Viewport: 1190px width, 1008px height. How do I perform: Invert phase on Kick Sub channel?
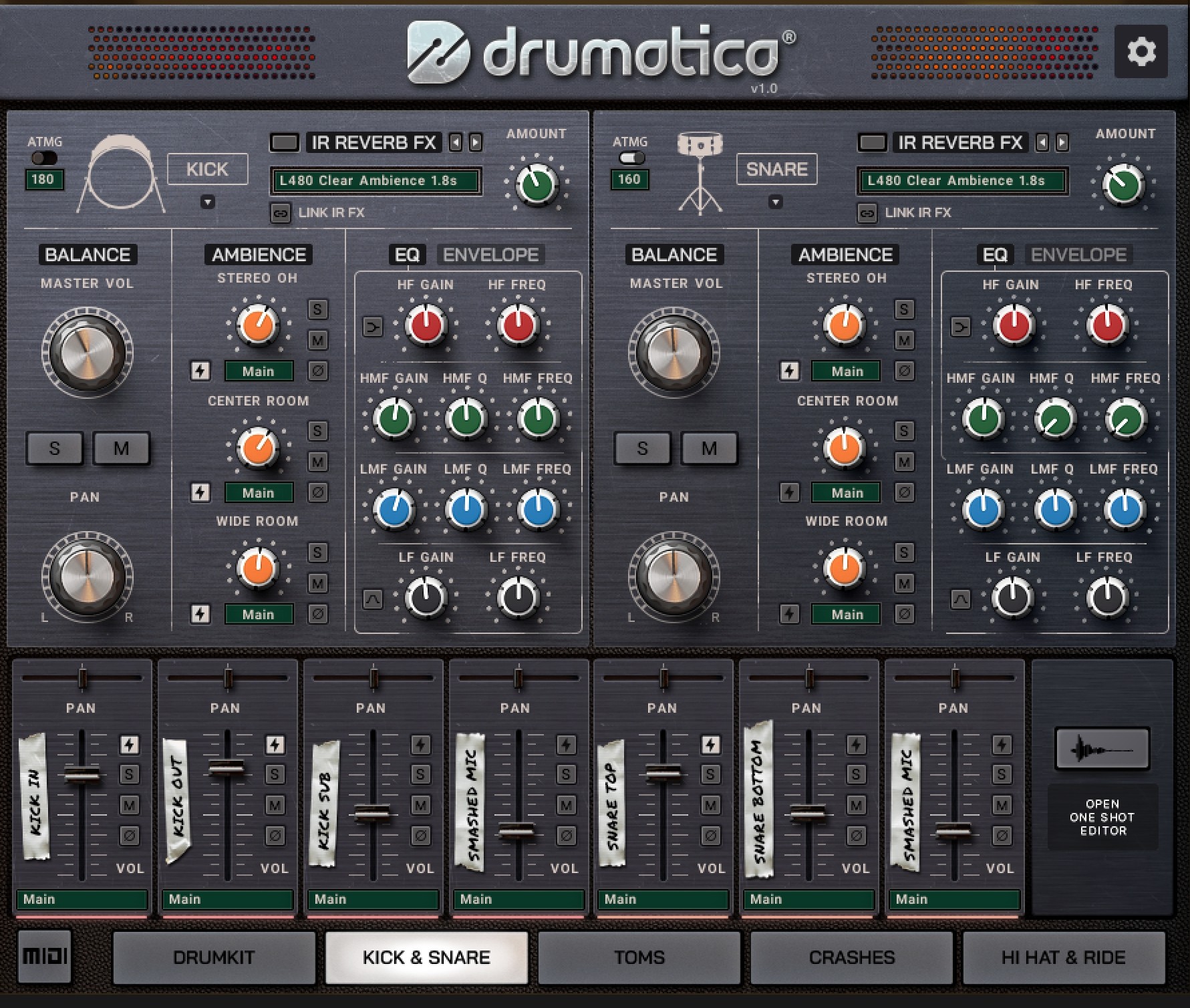pos(420,835)
